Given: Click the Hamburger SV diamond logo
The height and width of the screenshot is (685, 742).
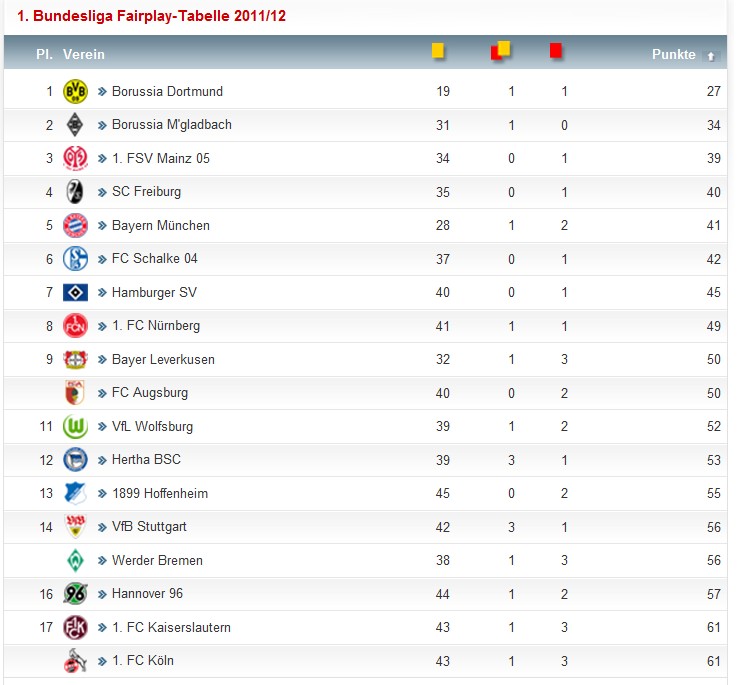Looking at the screenshot, I should coord(75,292).
